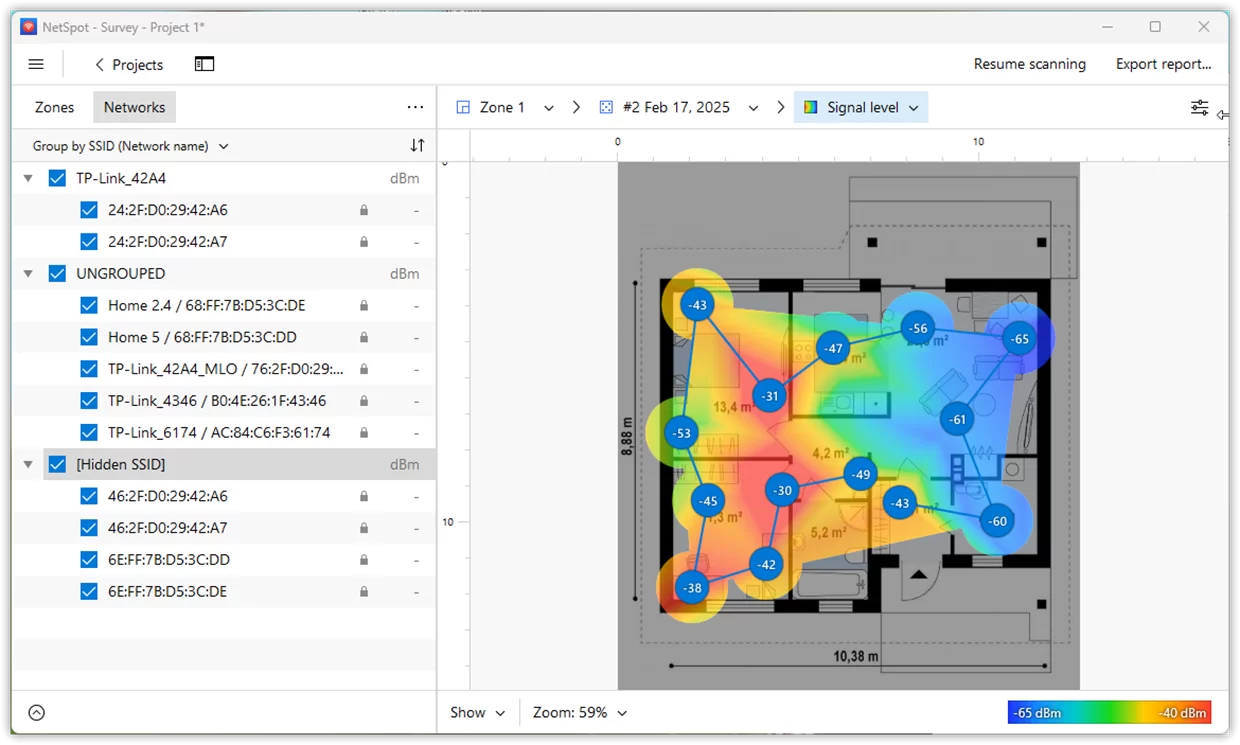
Task: Uncheck the 46:2F:D0:29:42:A6 checkbox
Action: point(89,496)
